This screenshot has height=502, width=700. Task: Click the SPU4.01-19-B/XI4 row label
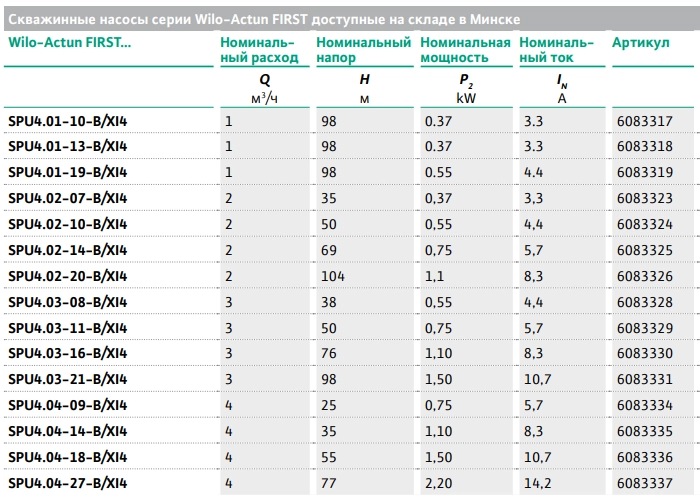[67, 172]
